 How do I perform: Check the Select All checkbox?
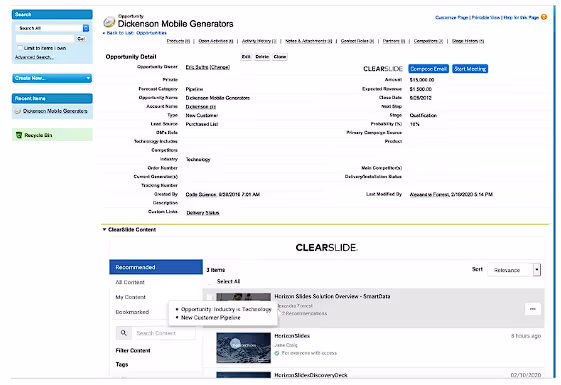[211, 282]
